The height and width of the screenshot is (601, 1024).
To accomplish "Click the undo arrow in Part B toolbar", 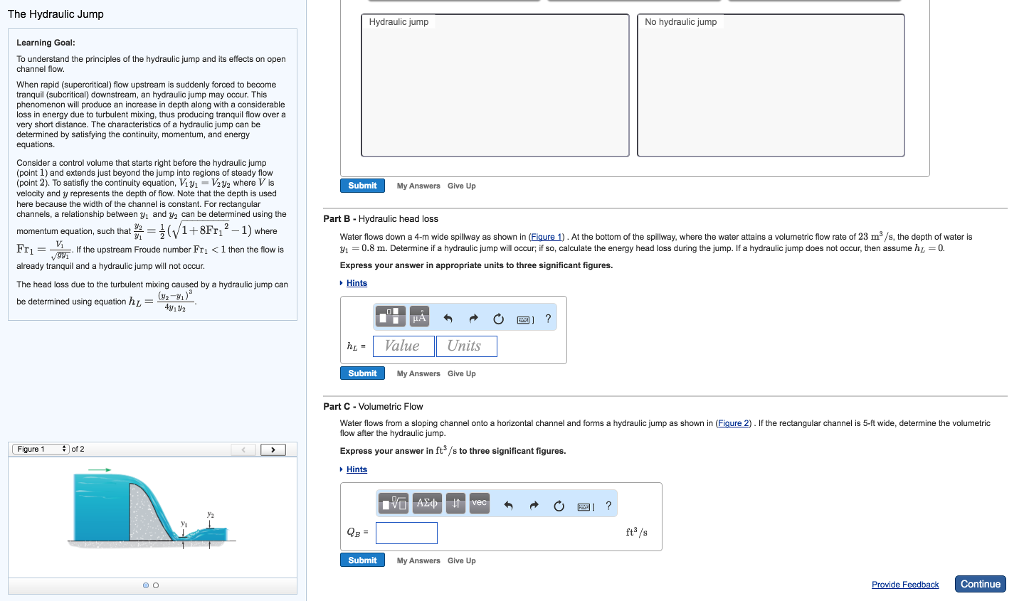I will click(448, 316).
